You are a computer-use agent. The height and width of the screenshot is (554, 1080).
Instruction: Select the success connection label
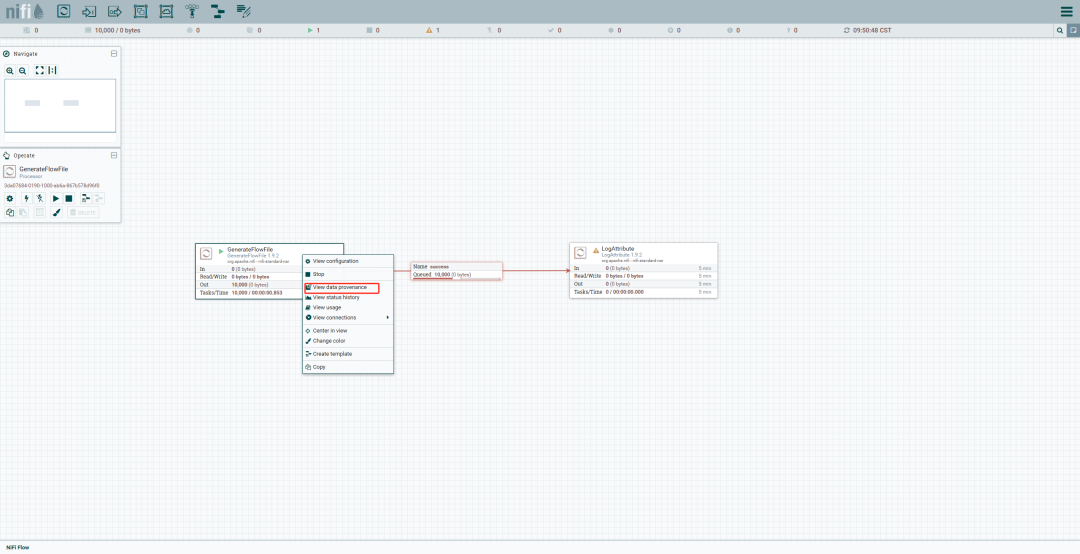(x=457, y=270)
